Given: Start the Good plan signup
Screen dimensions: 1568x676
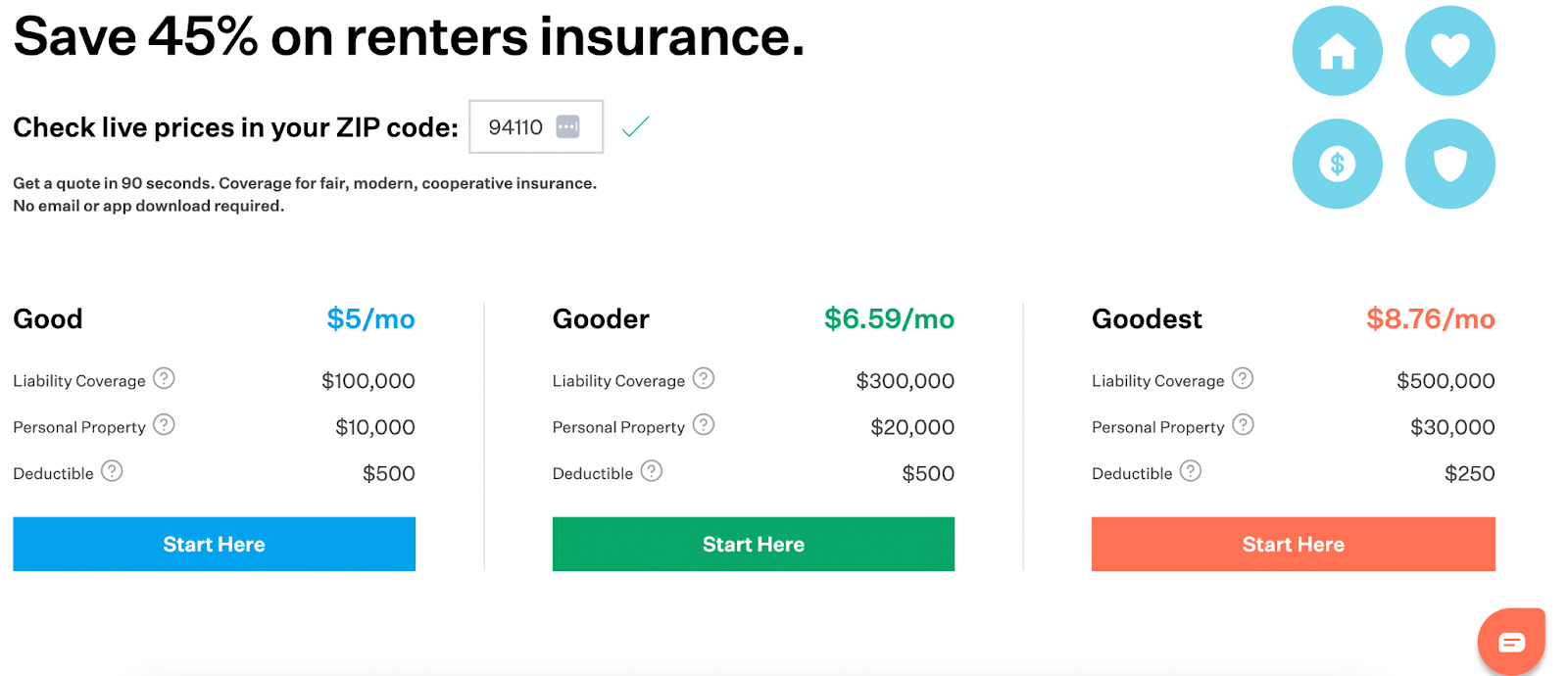Looking at the screenshot, I should [214, 544].
